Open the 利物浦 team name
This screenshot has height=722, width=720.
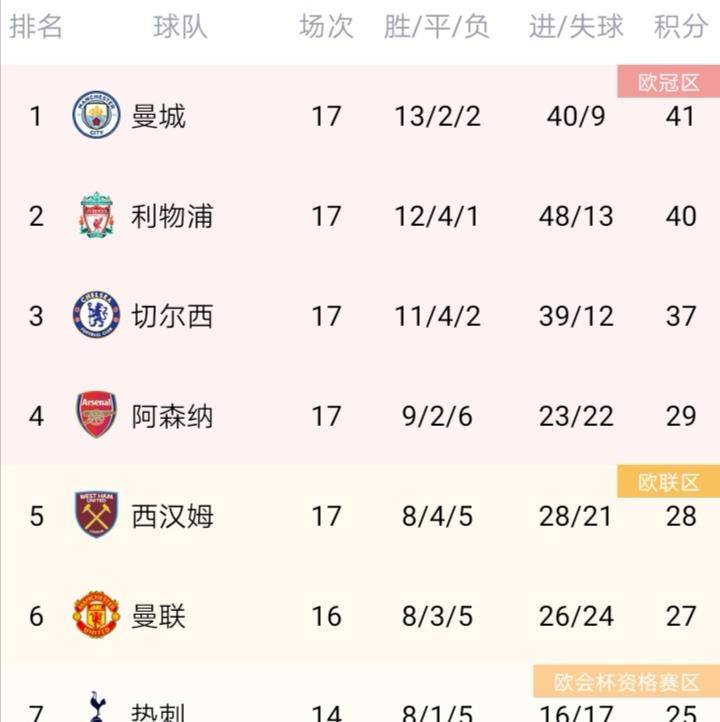click(172, 216)
